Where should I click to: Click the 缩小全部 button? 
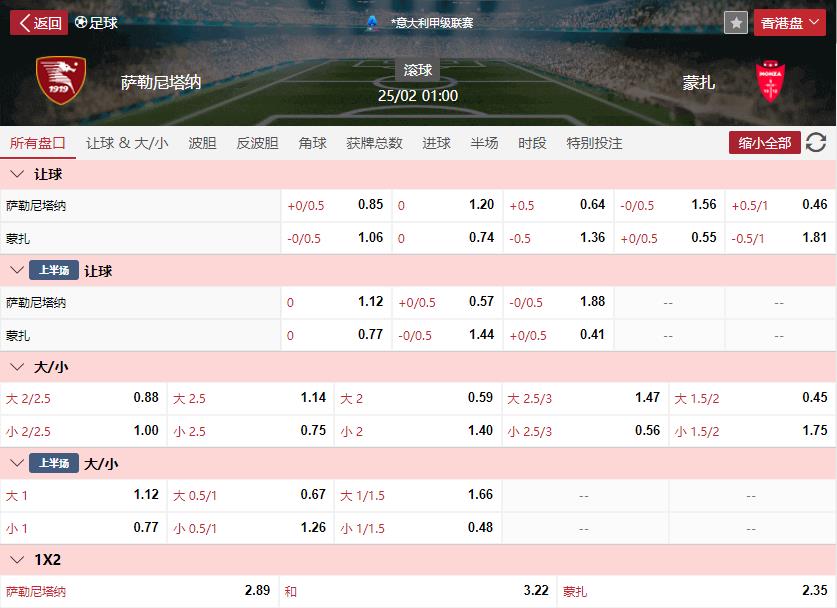click(765, 143)
